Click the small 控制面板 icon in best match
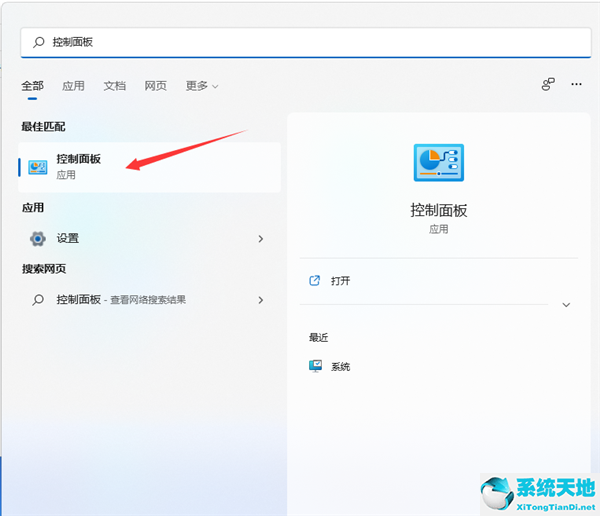Image resolution: width=600 pixels, height=516 pixels. (38, 168)
